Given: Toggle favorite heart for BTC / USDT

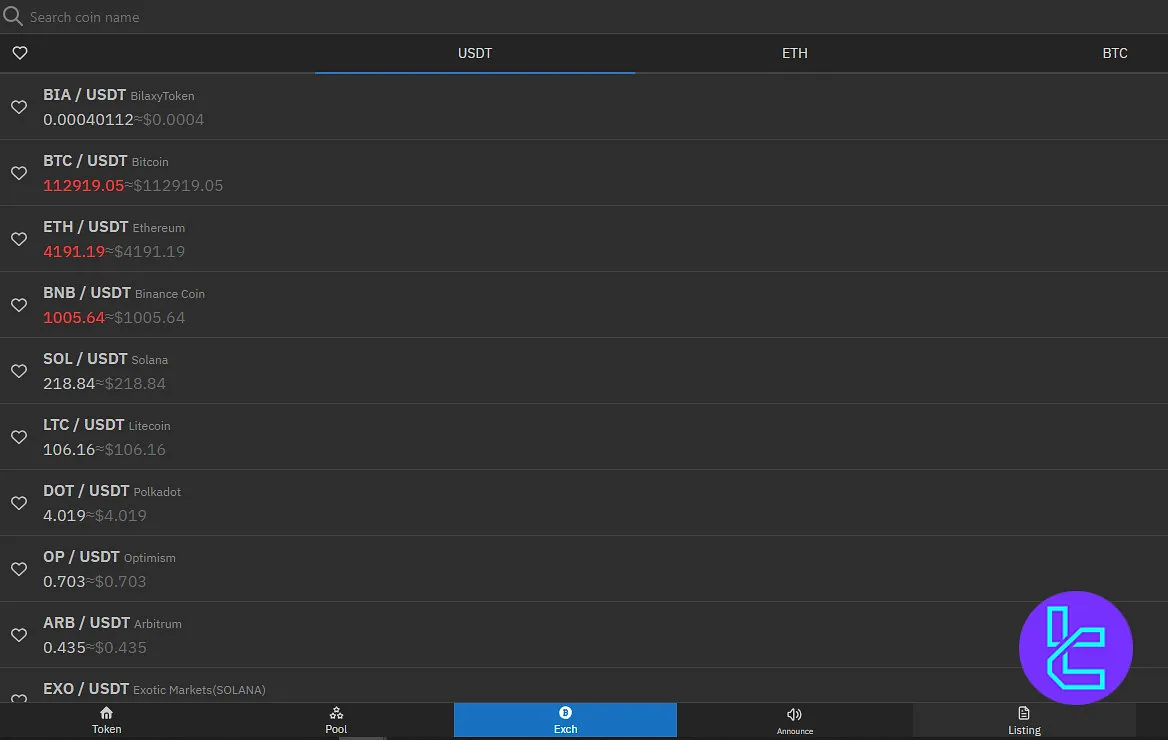Looking at the screenshot, I should (x=18, y=173).
